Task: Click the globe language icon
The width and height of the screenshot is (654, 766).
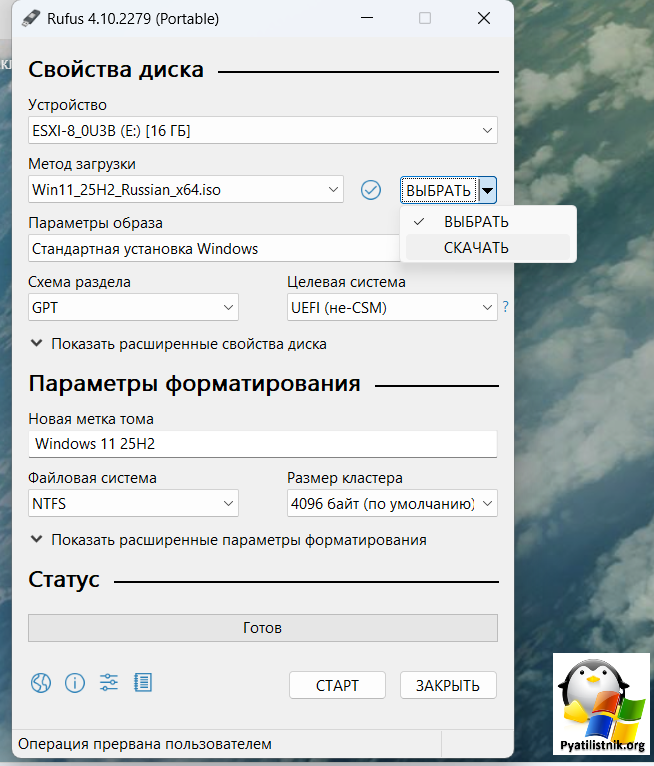Action: coord(40,684)
